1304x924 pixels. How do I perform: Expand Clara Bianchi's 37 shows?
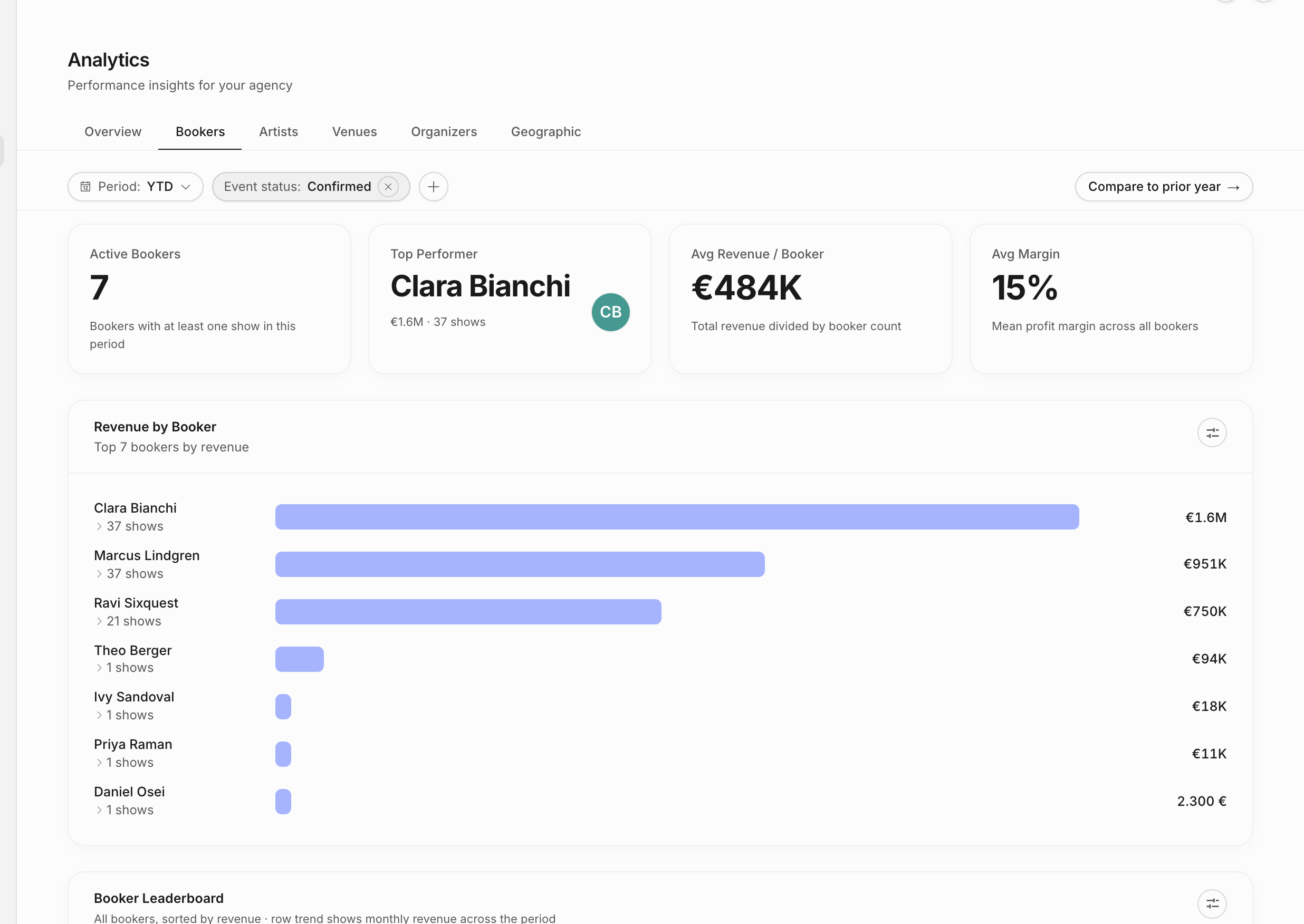[x=129, y=526]
